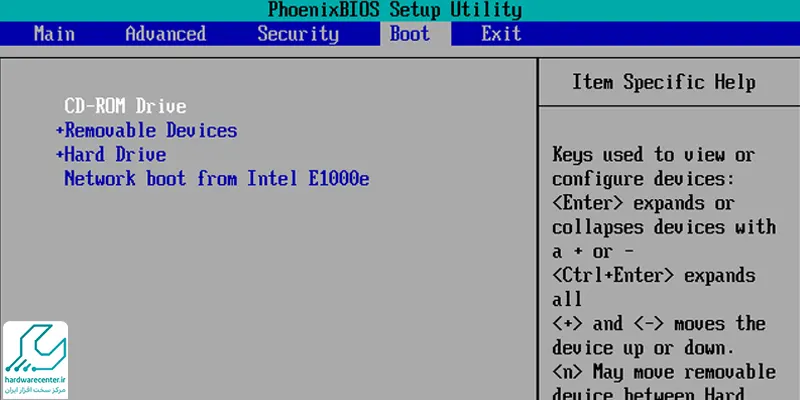
Task: Click the '<n> May move removable' line
Action: (664, 372)
